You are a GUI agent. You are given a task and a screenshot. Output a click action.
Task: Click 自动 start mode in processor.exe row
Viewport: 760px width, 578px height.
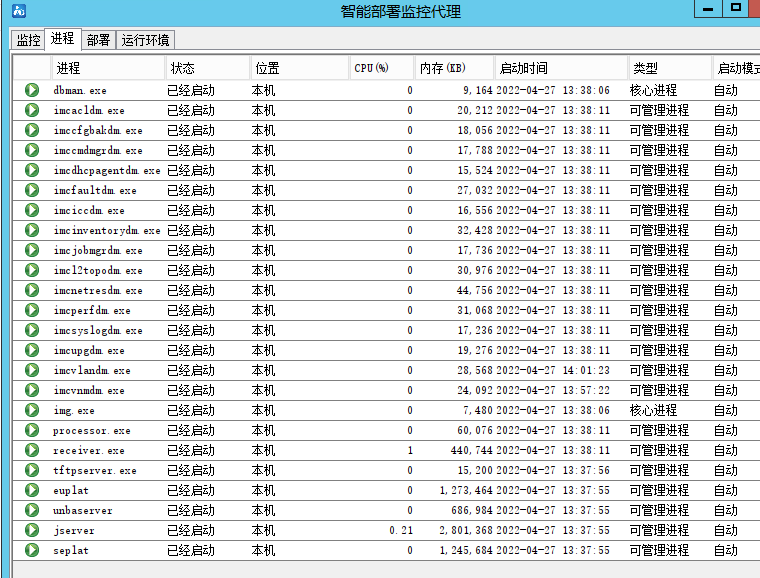coord(726,430)
